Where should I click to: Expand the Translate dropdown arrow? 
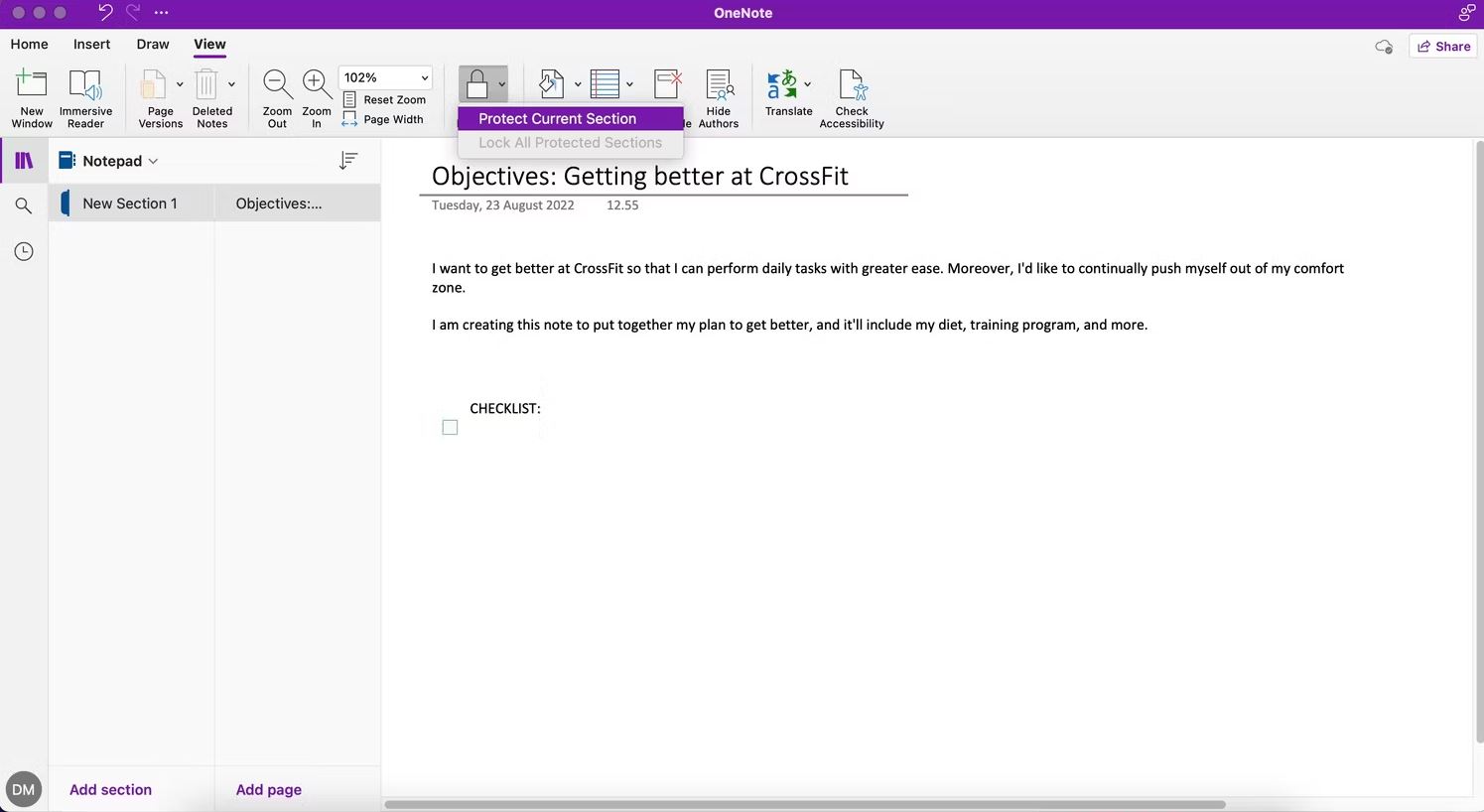click(807, 84)
